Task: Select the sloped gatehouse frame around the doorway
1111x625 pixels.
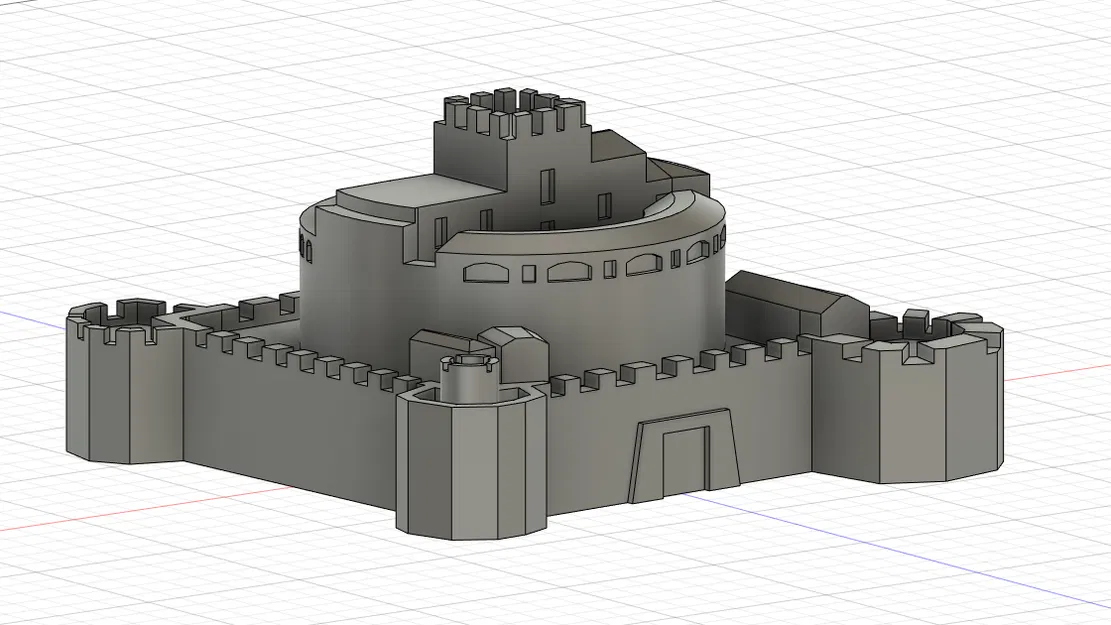Action: (x=685, y=454)
